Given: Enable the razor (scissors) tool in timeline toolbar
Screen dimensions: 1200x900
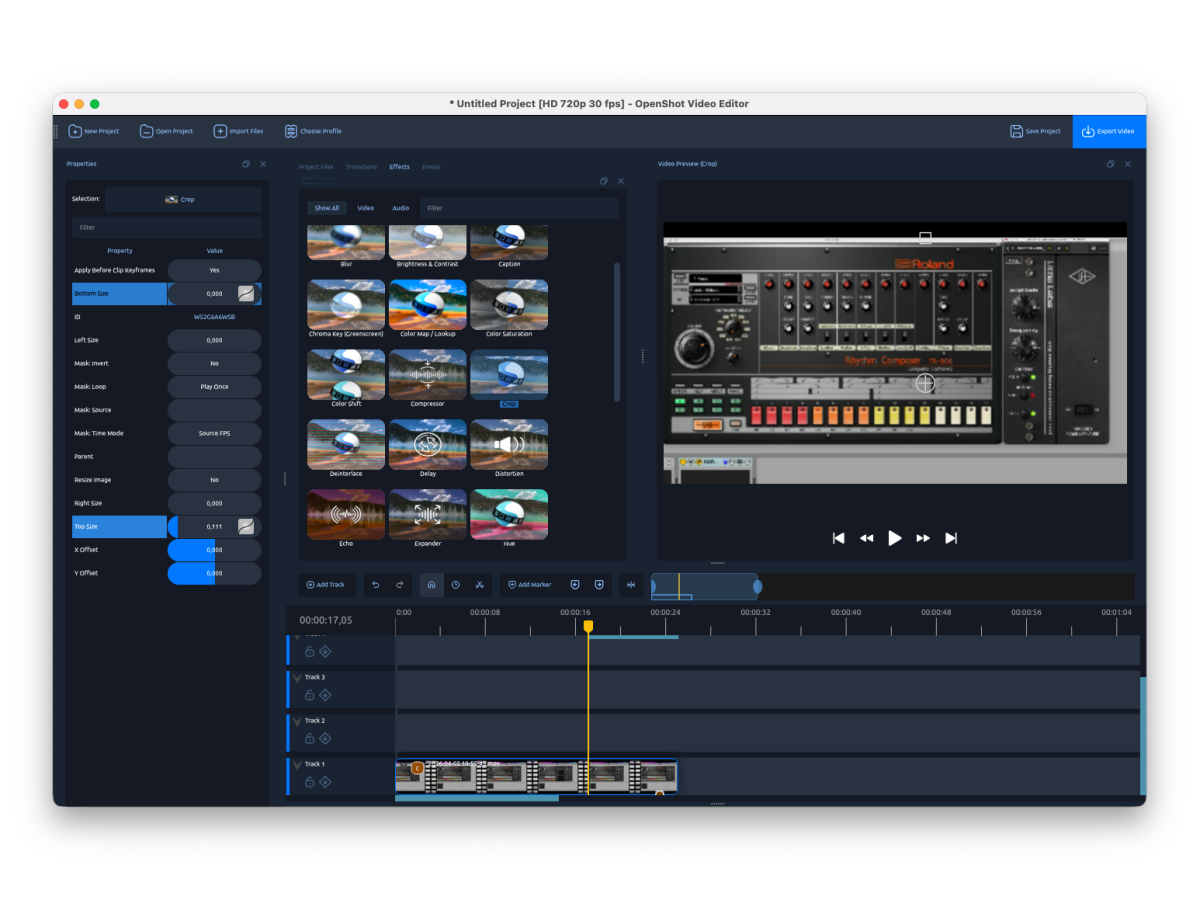Looking at the screenshot, I should tap(480, 584).
